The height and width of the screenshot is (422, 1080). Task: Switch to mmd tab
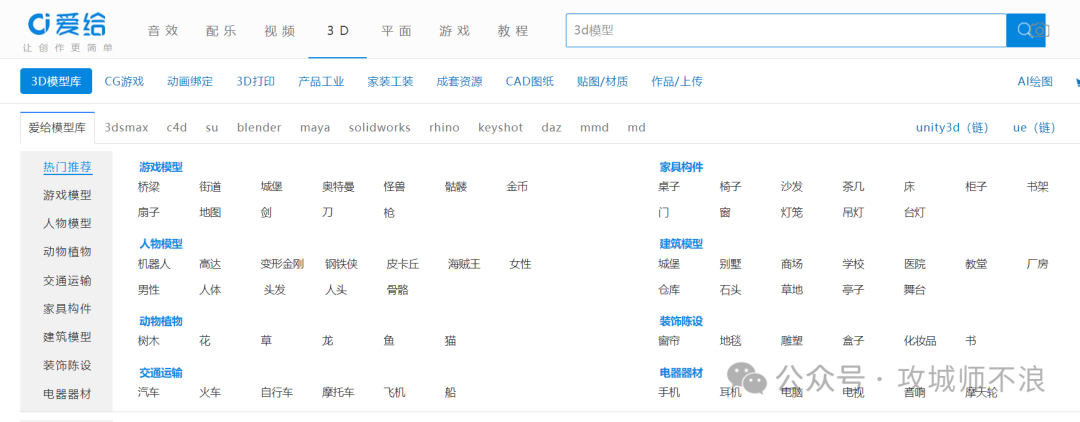pyautogui.click(x=594, y=127)
